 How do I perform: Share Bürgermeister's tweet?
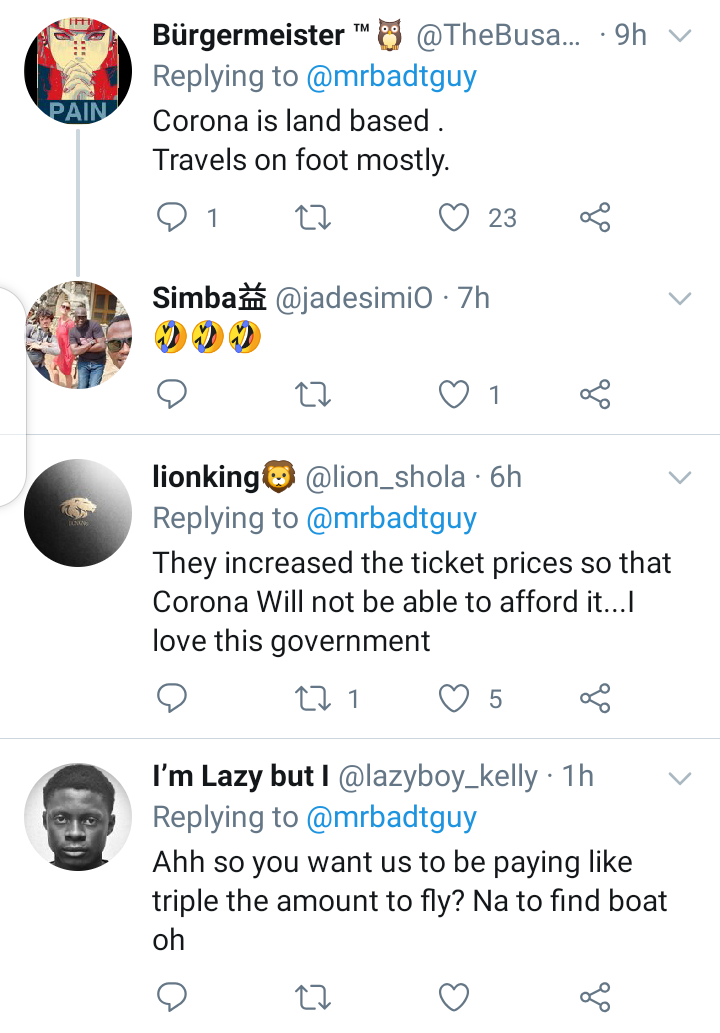595,217
